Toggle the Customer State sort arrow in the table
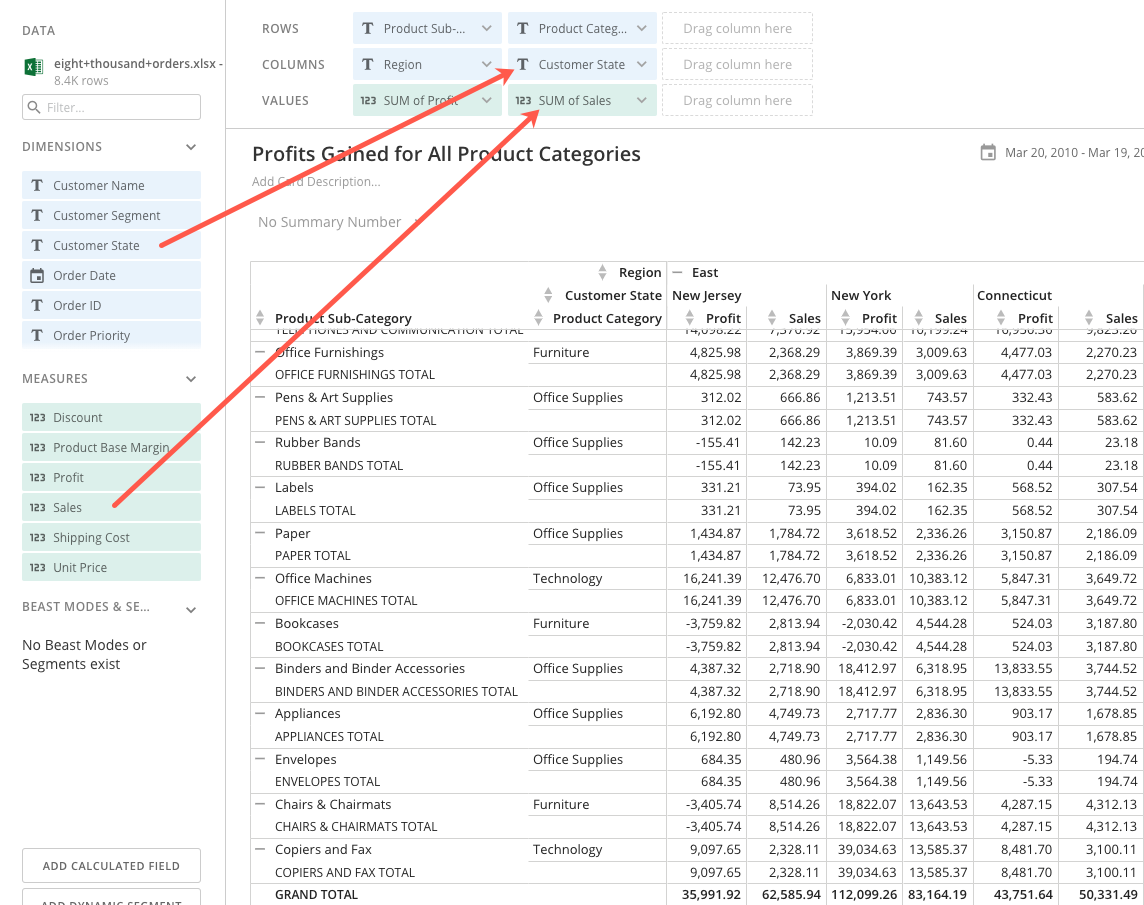The height and width of the screenshot is (905, 1144). tap(548, 295)
